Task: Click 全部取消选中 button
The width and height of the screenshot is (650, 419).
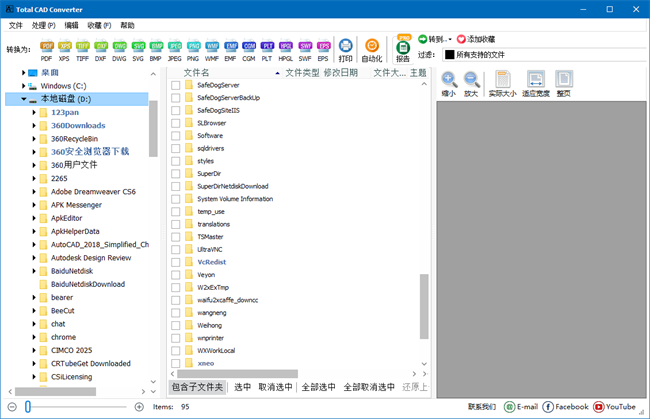Action: click(369, 387)
